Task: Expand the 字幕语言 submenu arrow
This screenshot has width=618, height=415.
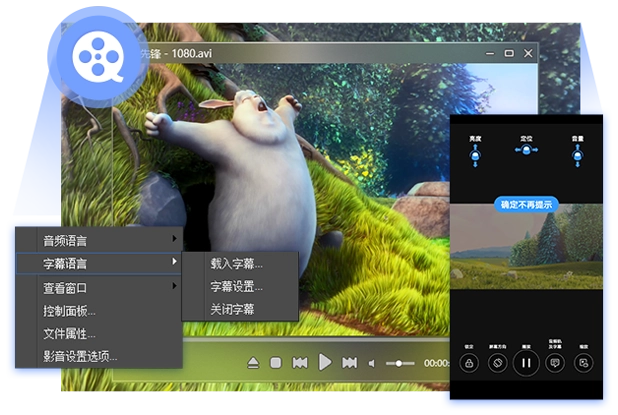Action: tap(175, 263)
